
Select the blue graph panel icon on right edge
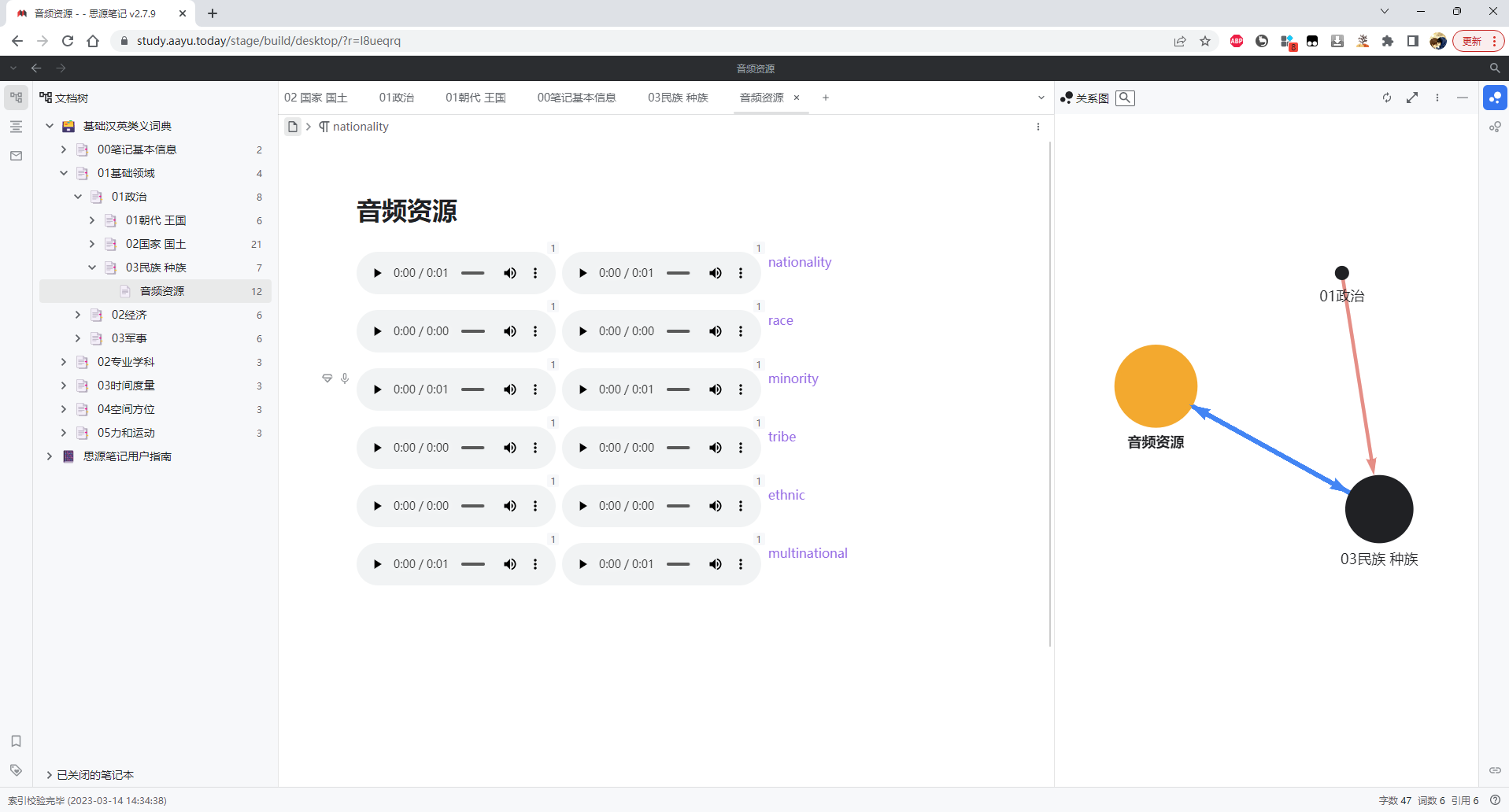point(1495,98)
